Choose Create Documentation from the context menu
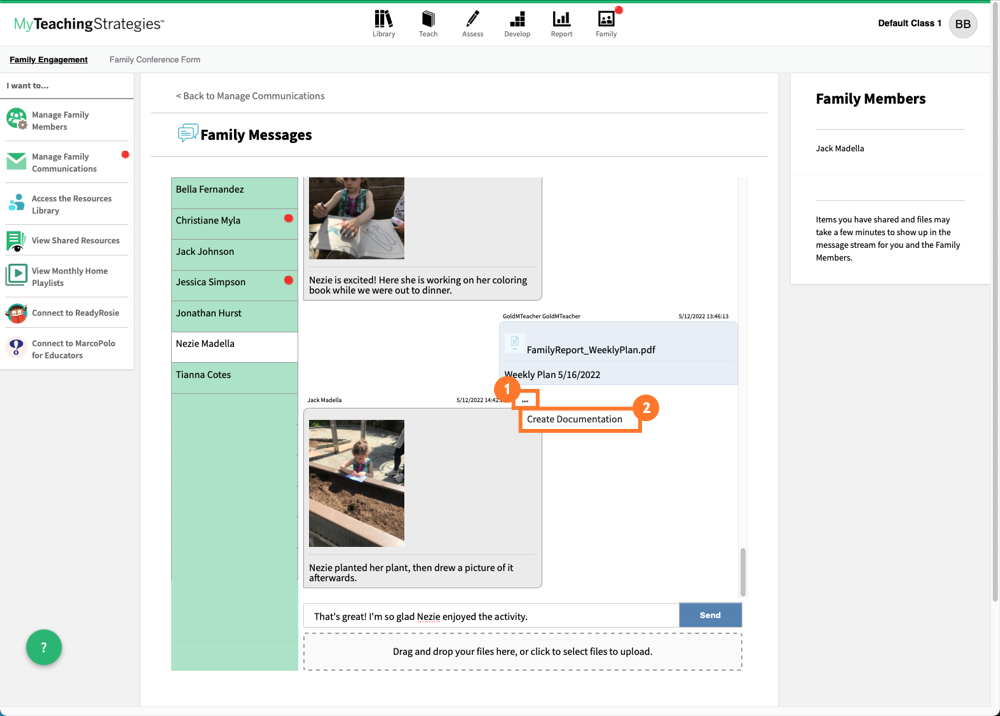 pos(574,419)
